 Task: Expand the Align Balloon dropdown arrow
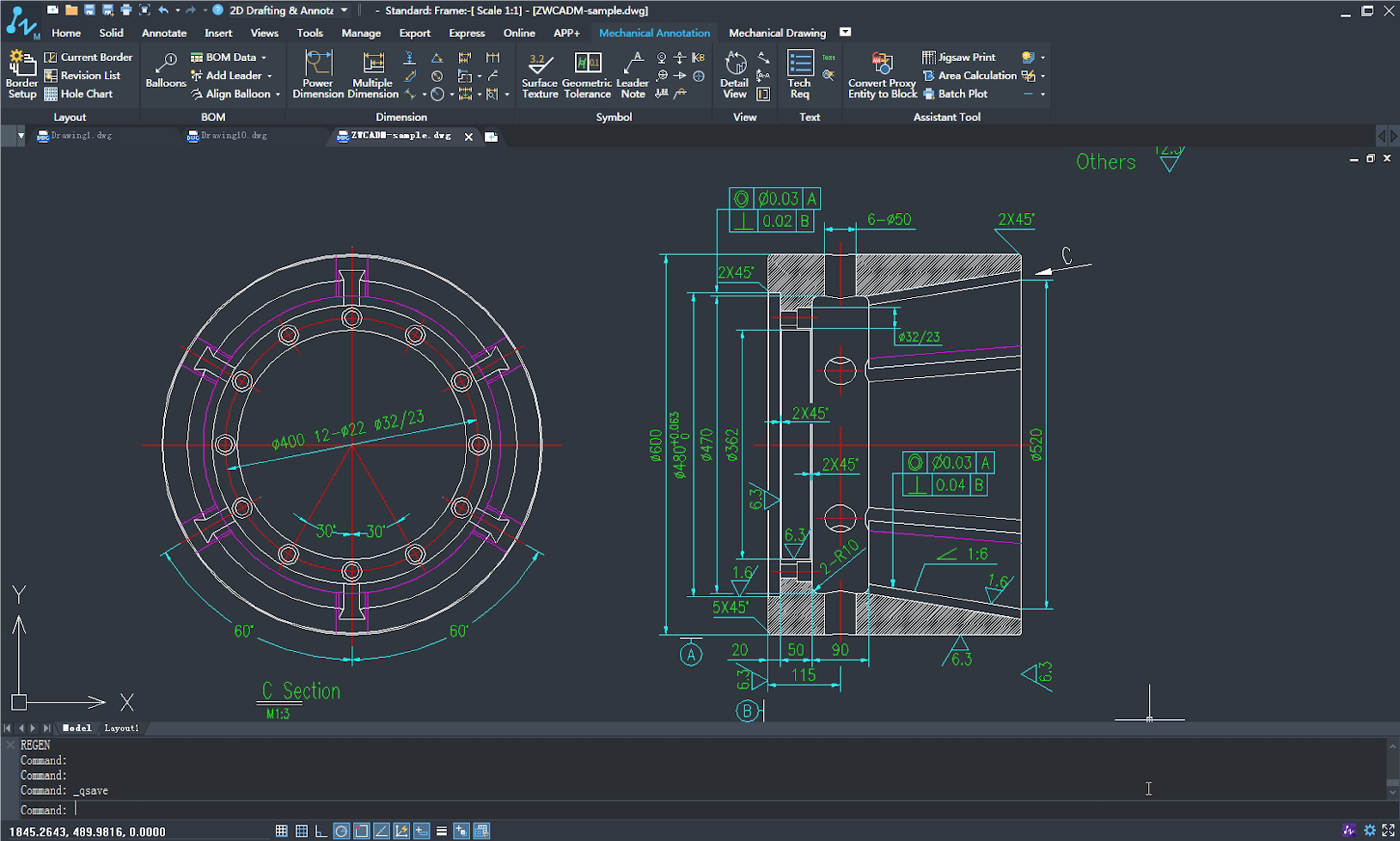click(x=278, y=94)
